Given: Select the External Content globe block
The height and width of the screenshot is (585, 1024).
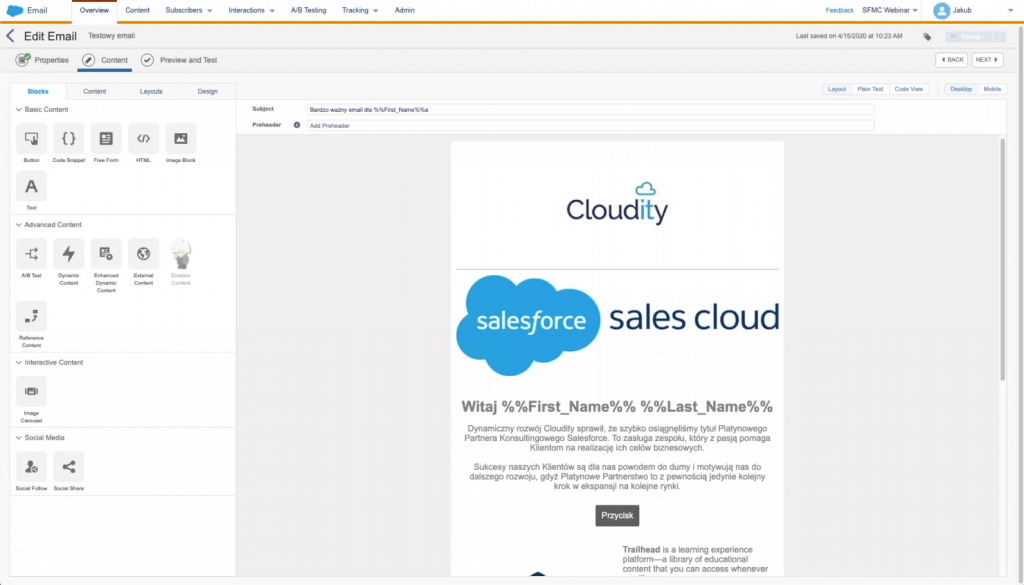Looking at the screenshot, I should [x=143, y=254].
